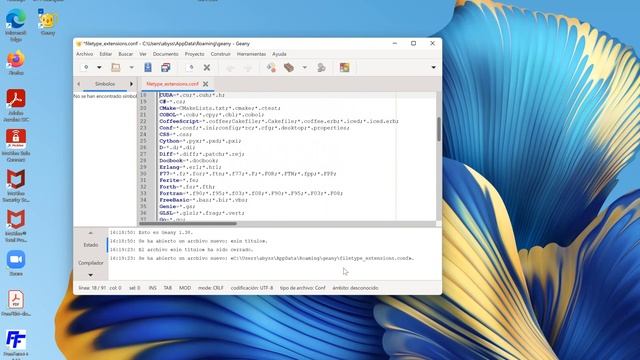Open the Ver menu
Viewport: 640px width, 360px height.
(142, 54)
